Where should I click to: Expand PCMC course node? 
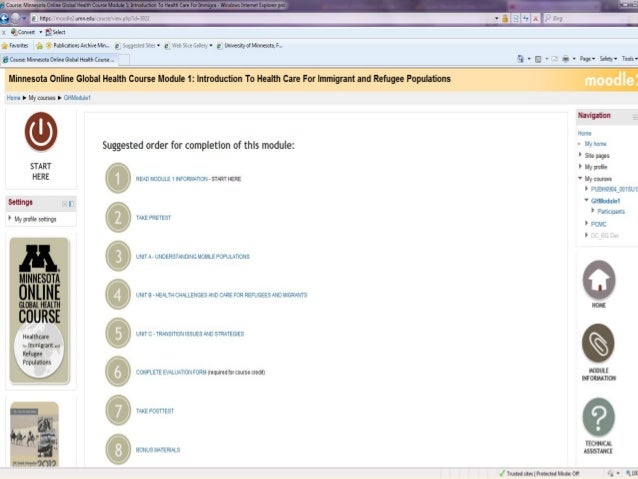click(586, 223)
